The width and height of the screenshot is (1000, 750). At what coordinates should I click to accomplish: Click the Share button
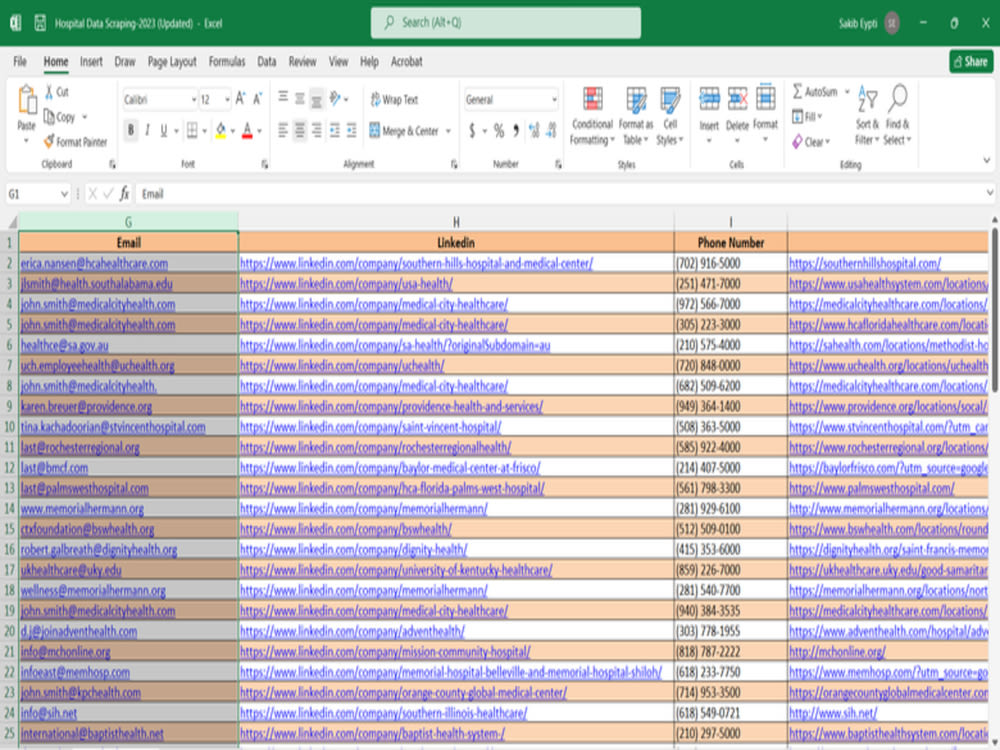pos(971,61)
